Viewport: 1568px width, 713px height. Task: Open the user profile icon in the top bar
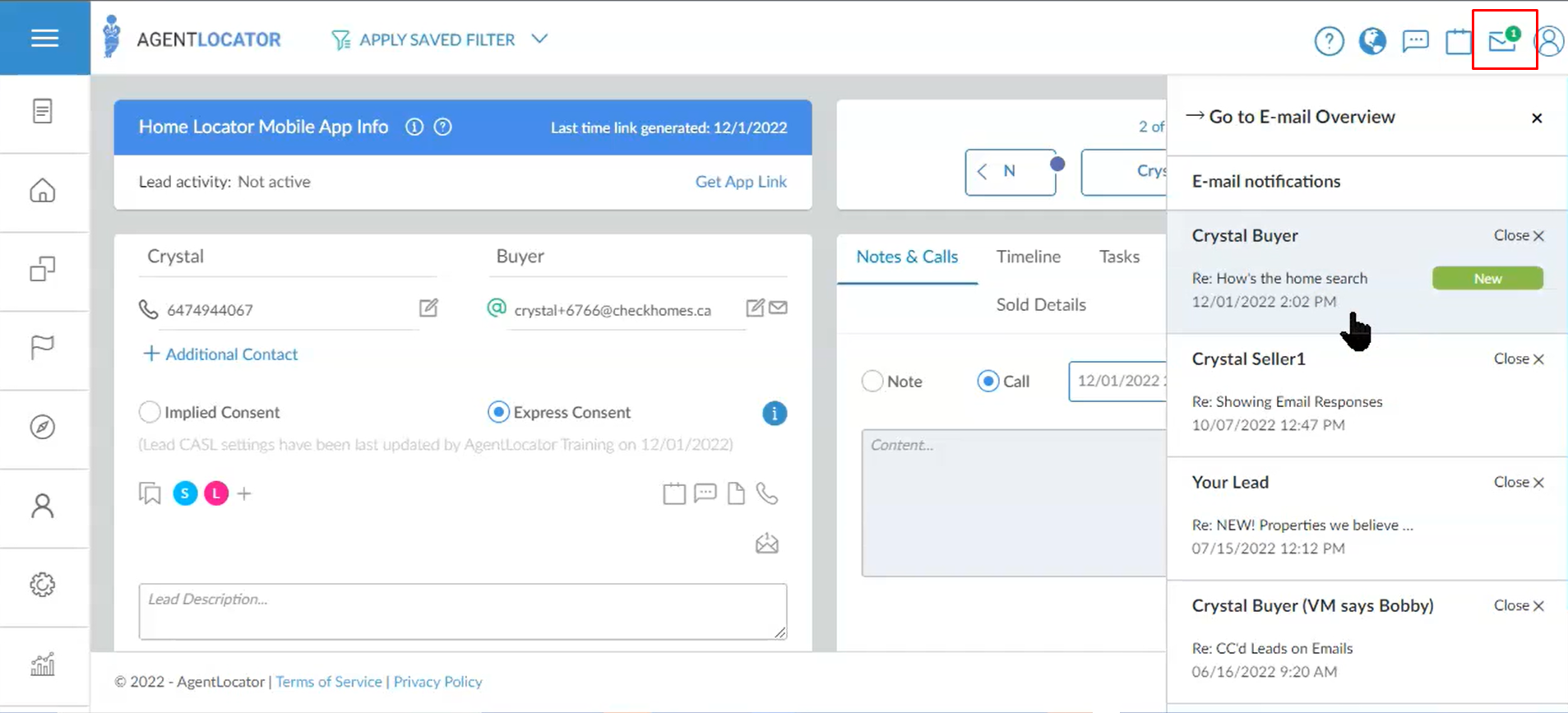1550,40
